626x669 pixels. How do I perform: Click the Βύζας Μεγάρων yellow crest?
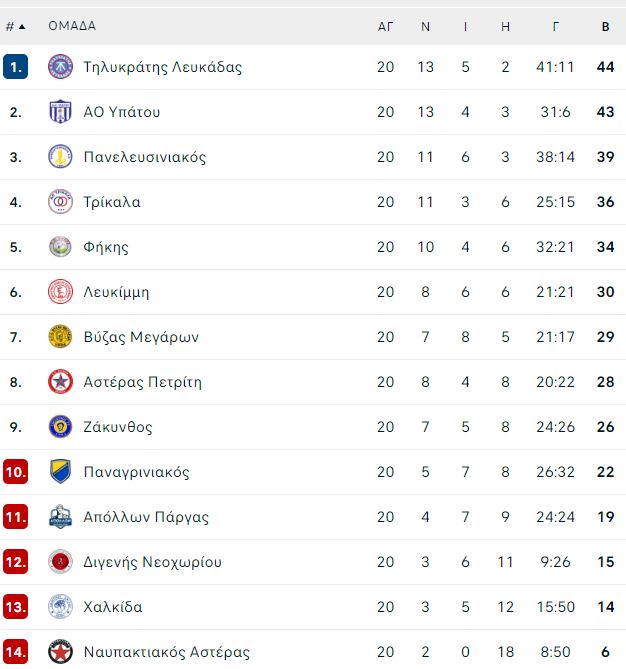pos(60,337)
